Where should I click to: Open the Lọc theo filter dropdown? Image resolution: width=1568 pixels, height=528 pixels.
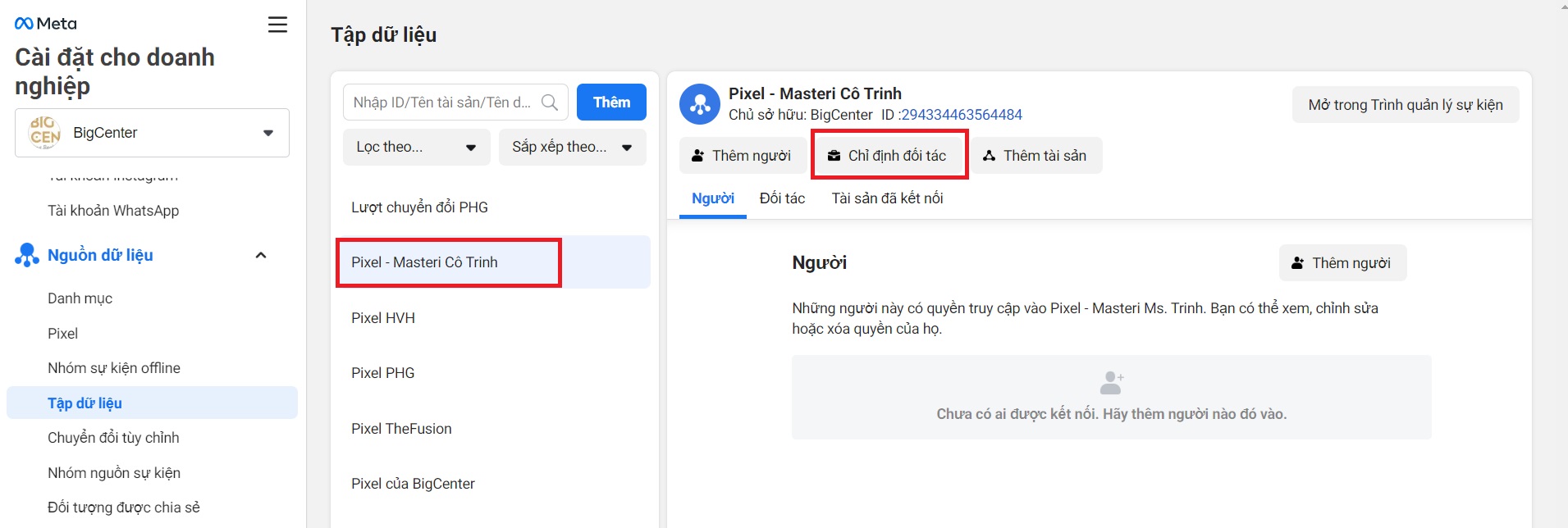(417, 148)
